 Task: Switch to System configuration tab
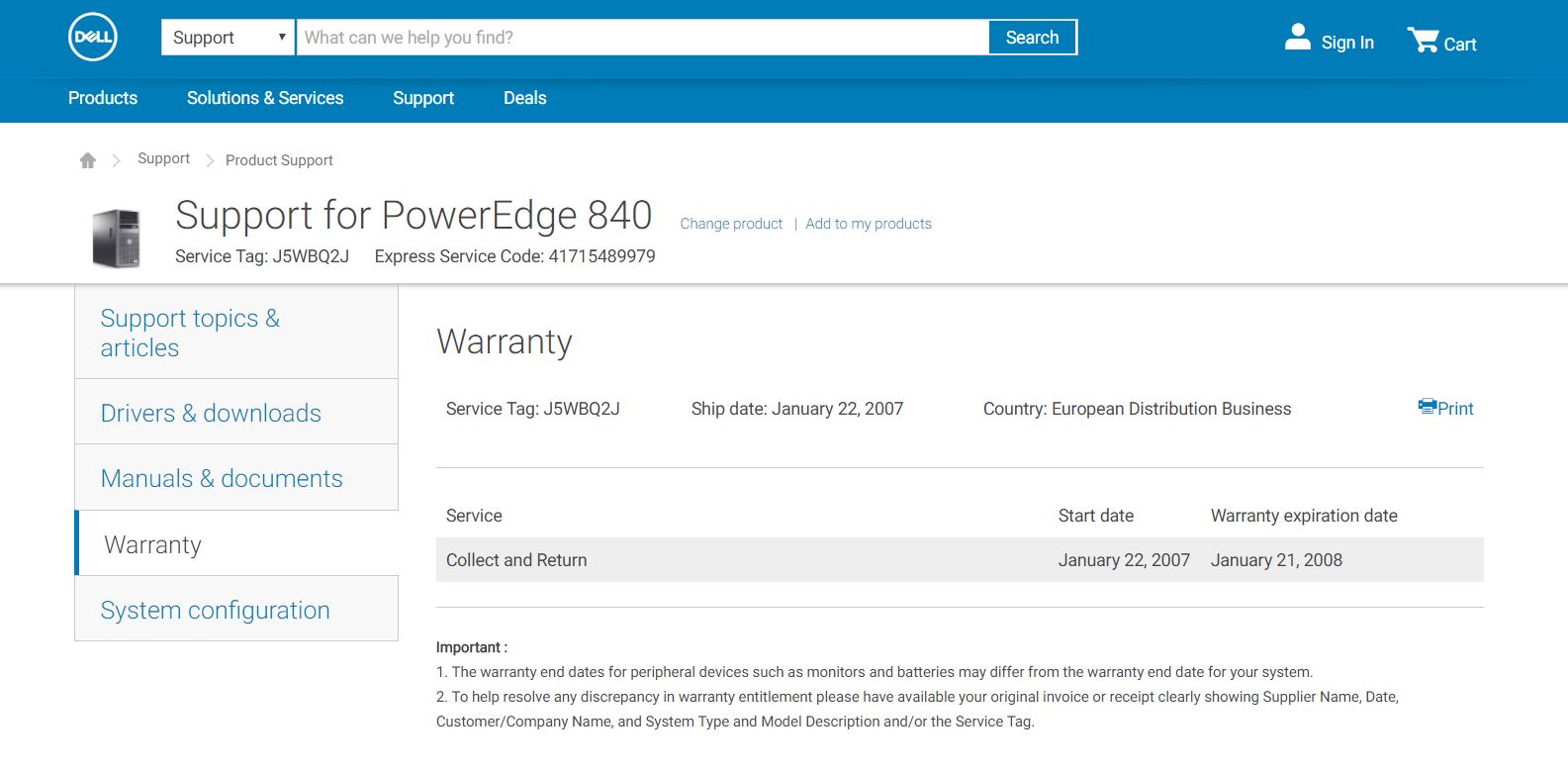click(215, 610)
